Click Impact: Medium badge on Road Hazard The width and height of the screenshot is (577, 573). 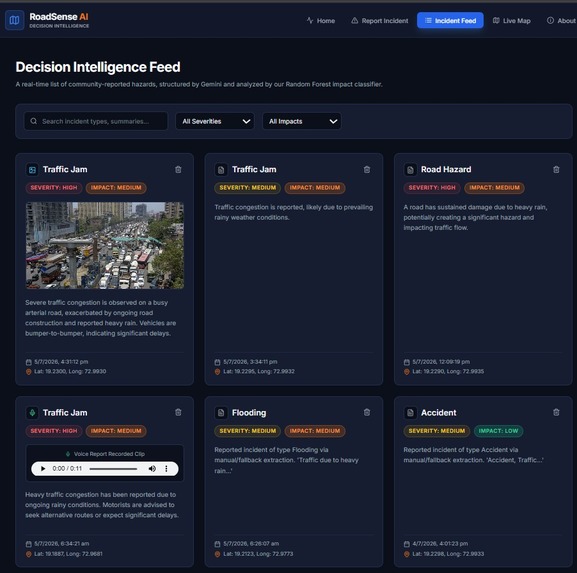tap(494, 188)
